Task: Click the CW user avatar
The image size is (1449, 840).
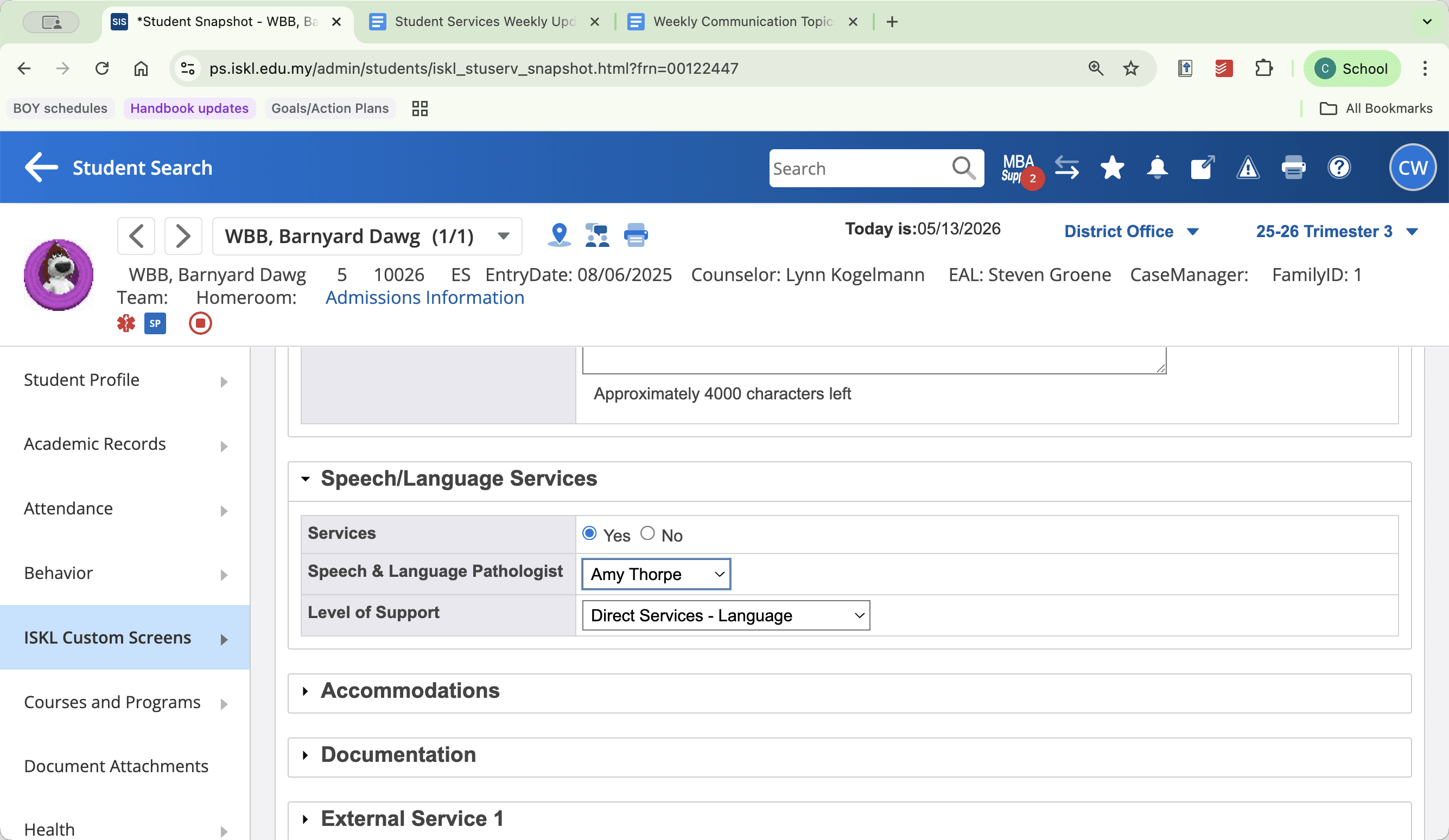Action: (1412, 168)
